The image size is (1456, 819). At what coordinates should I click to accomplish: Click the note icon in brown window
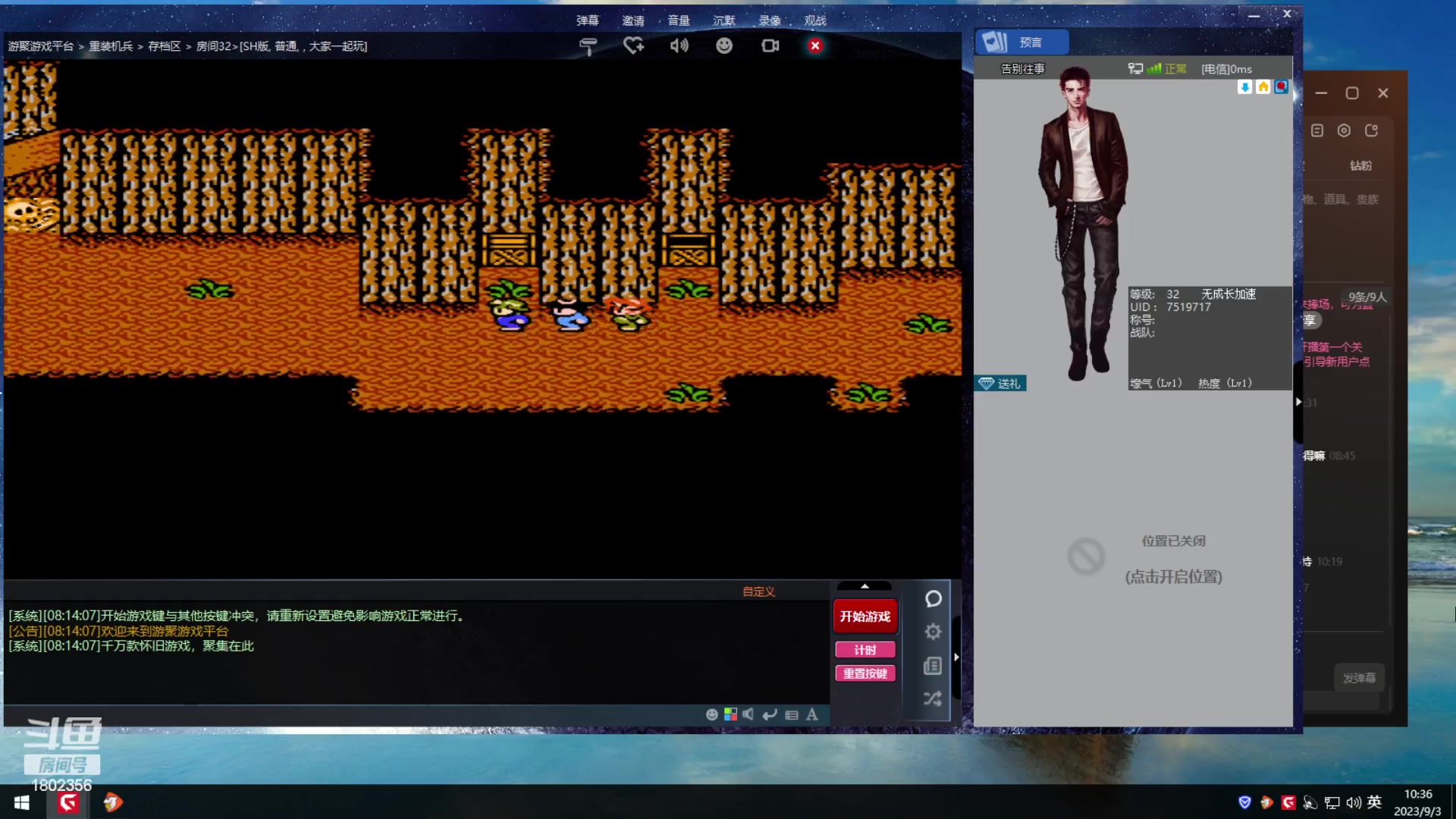[x=1317, y=130]
